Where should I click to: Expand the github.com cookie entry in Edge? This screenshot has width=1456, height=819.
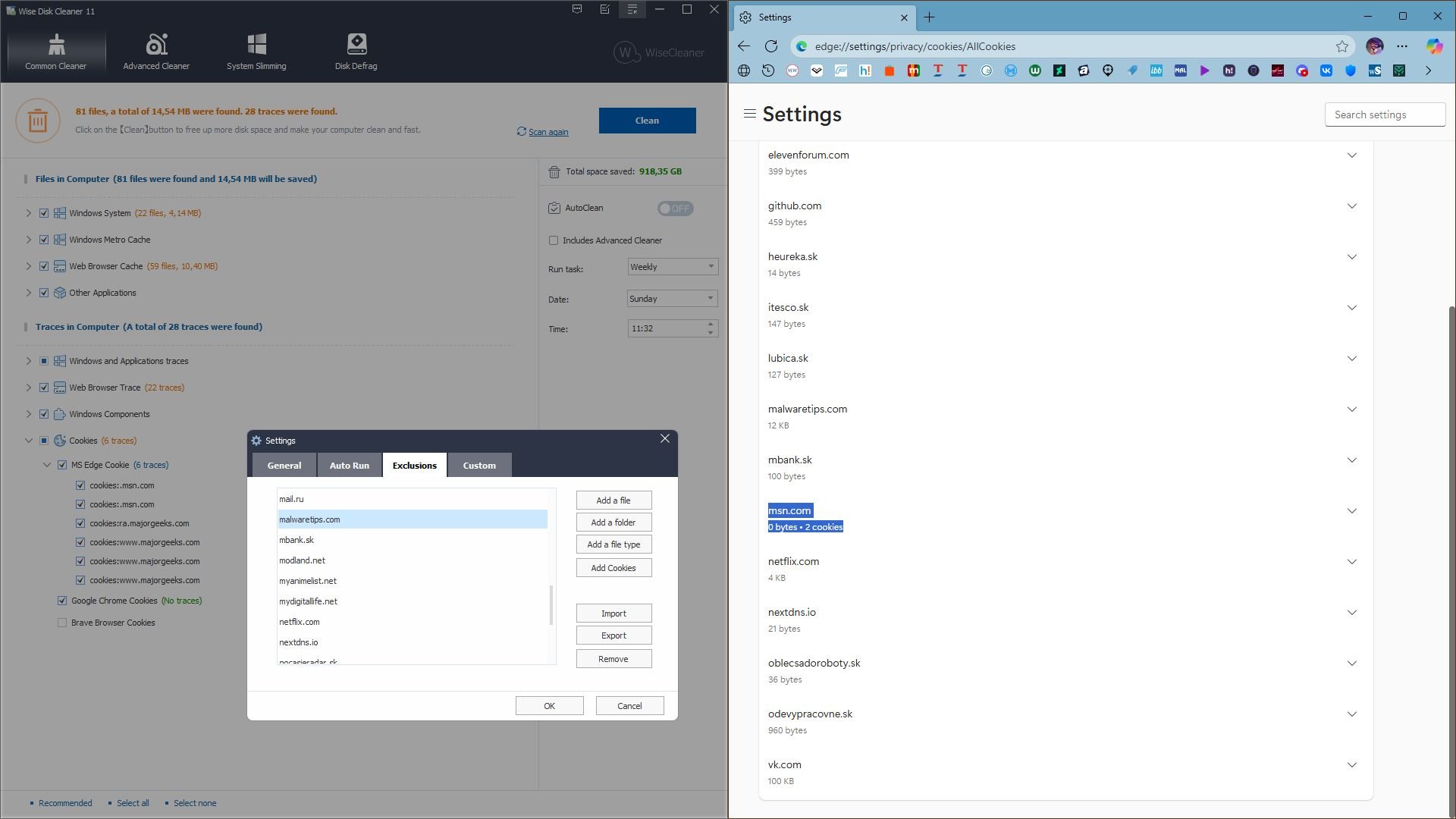(x=1351, y=206)
